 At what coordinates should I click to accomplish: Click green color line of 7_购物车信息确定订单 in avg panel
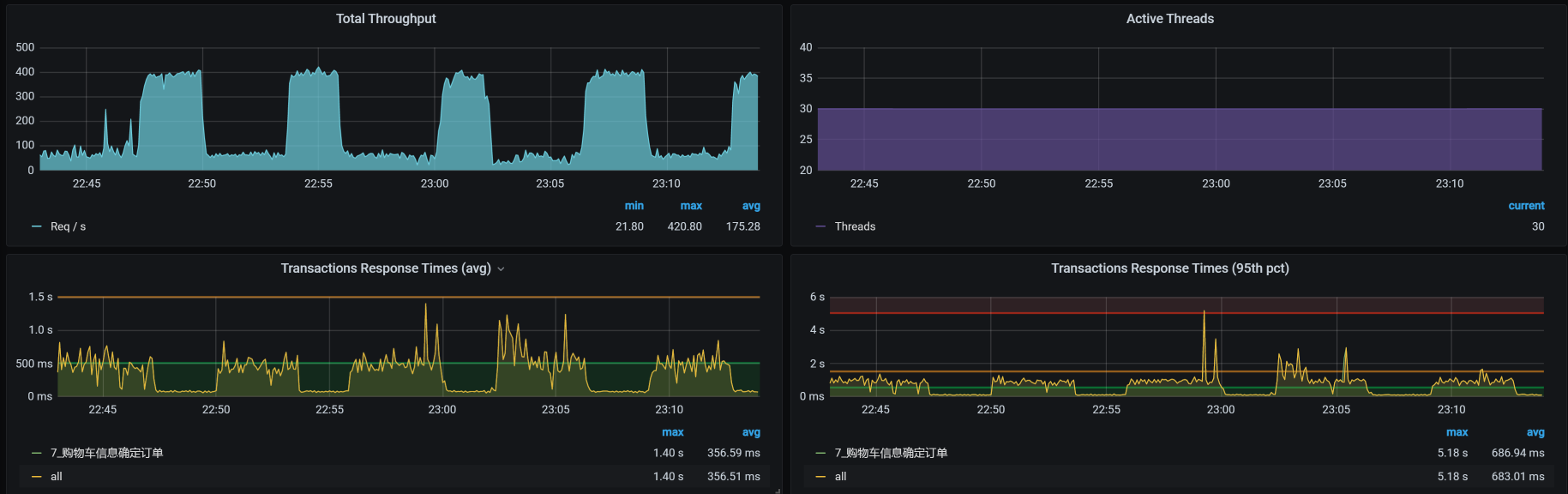click(36, 453)
